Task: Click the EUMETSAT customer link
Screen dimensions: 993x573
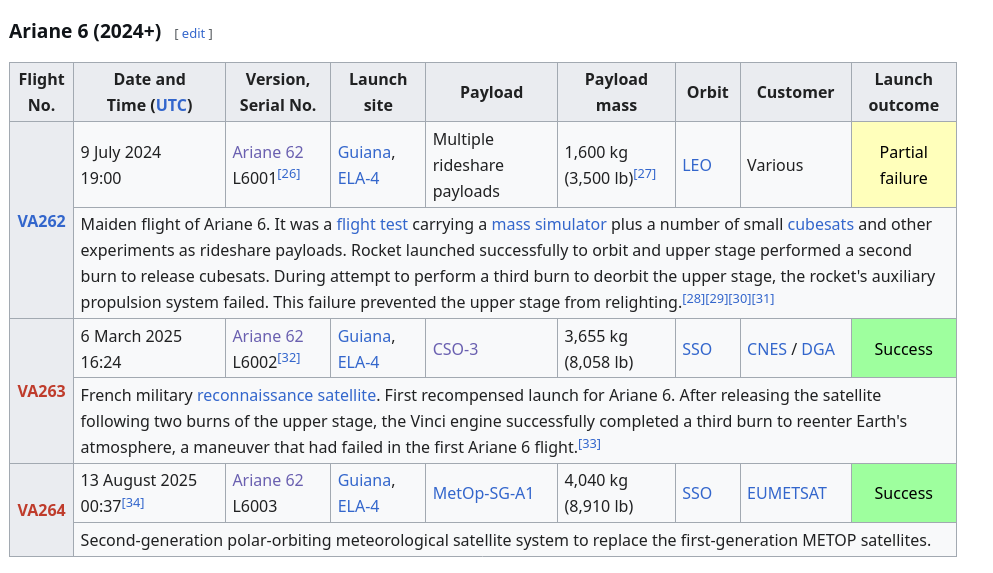Action: click(x=787, y=493)
